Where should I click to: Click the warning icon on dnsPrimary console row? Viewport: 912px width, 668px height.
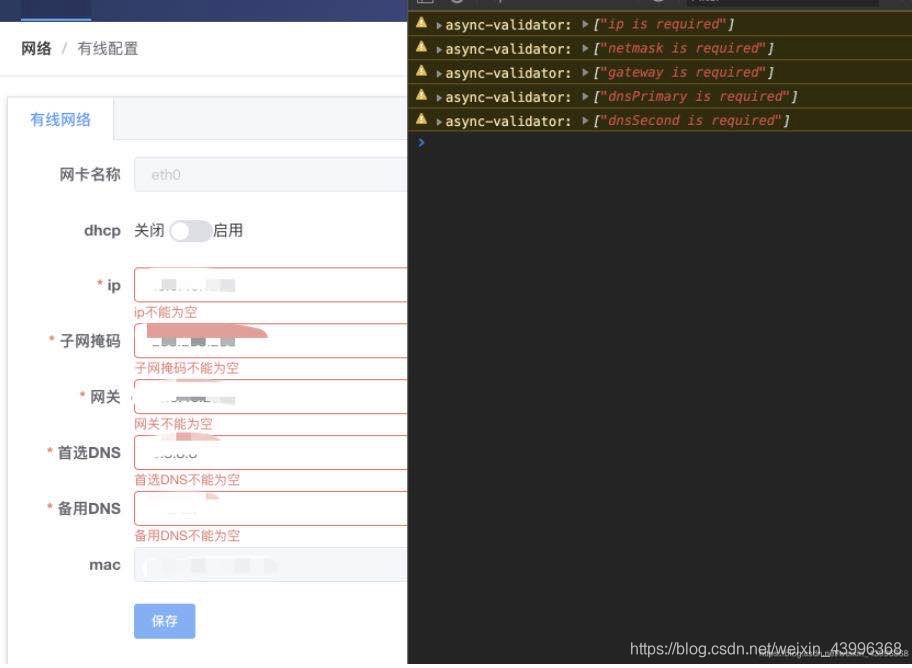[x=422, y=95]
